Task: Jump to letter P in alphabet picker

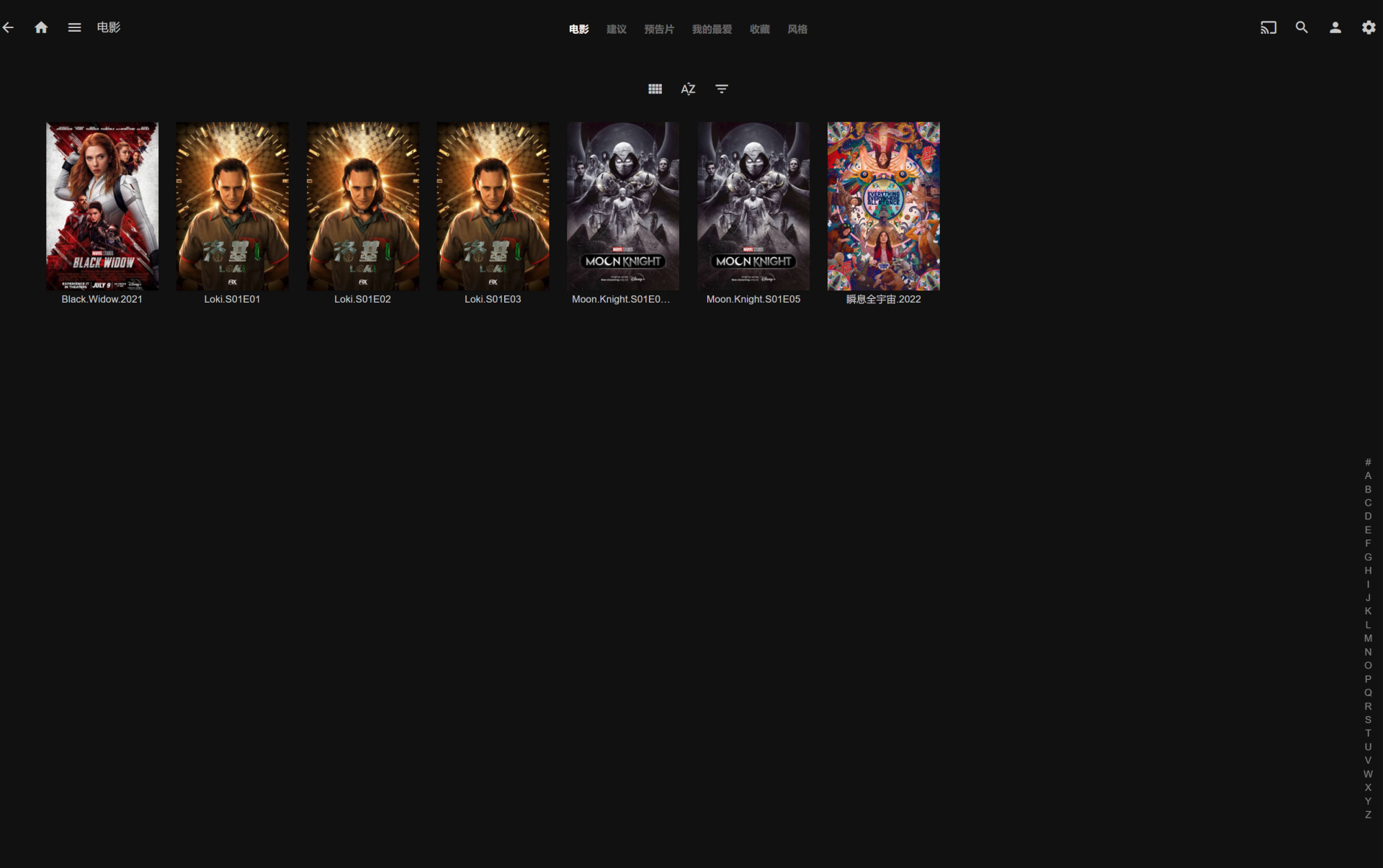Action: [1368, 679]
